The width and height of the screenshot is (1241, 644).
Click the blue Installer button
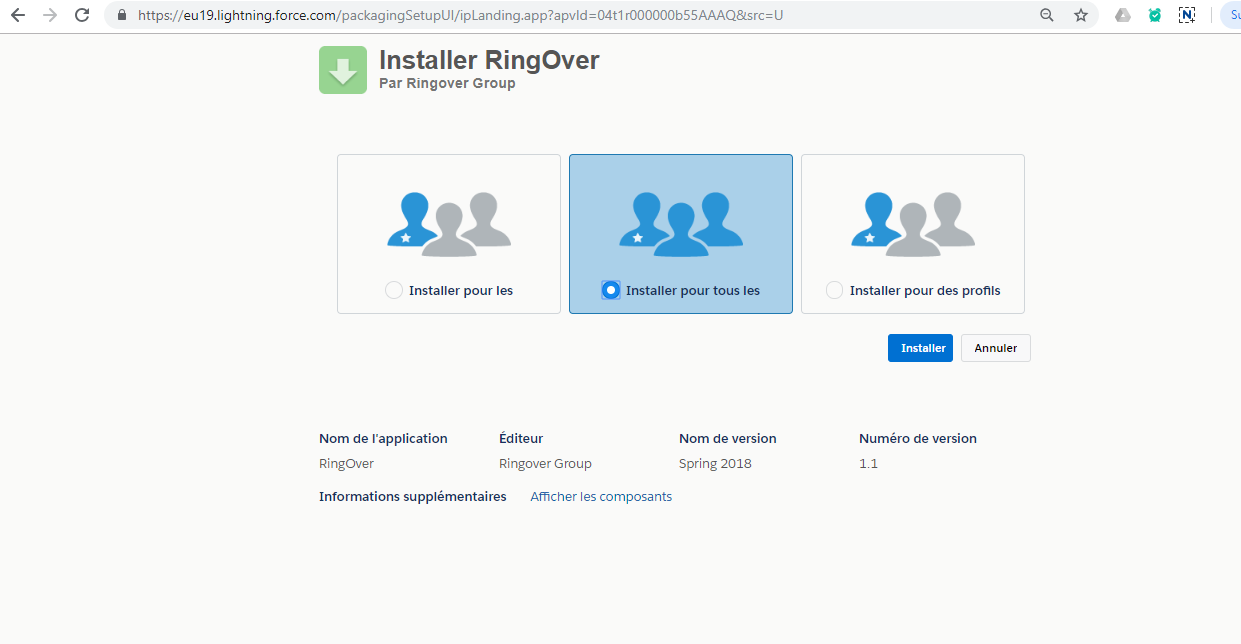tap(920, 348)
